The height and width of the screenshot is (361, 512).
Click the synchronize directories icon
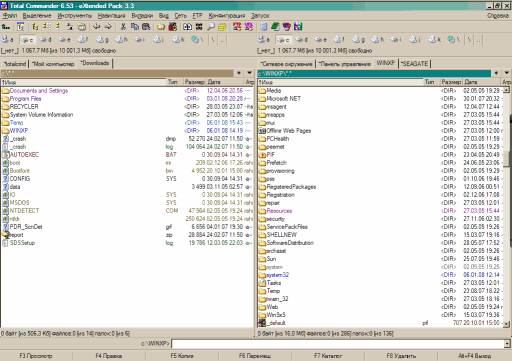pos(188,27)
